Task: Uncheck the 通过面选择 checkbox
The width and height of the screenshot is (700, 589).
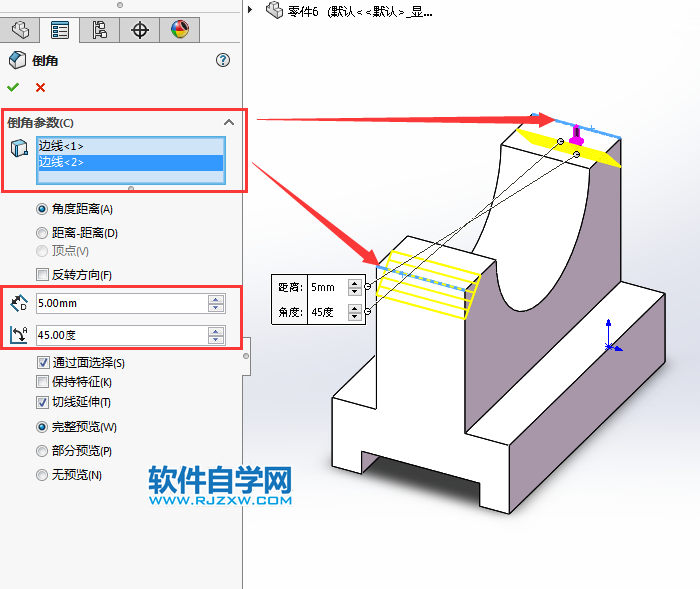Action: click(43, 362)
